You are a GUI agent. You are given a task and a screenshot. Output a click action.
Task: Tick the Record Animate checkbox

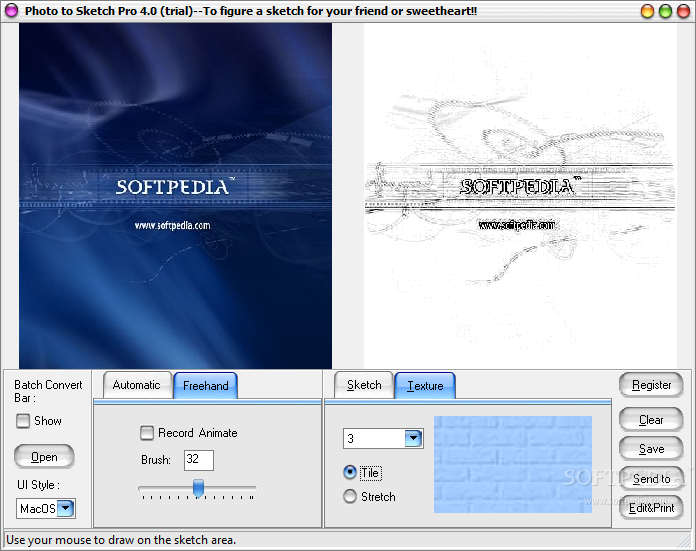pos(147,433)
